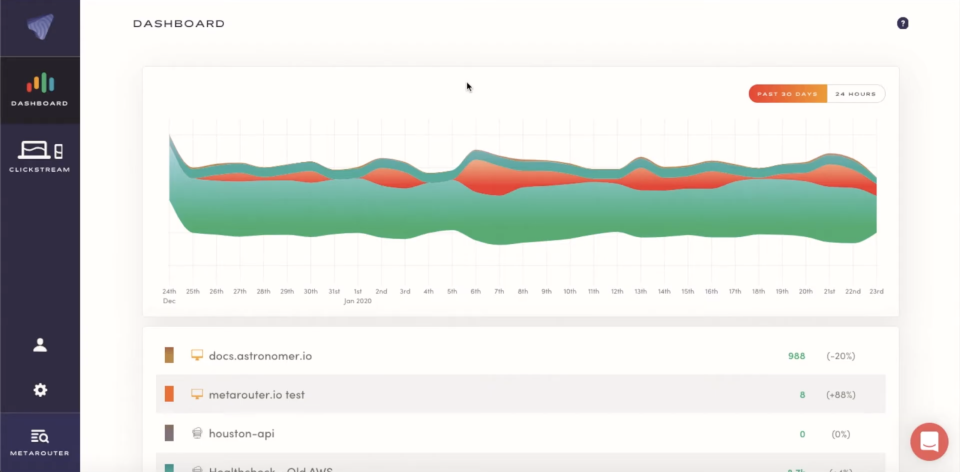The image size is (960, 472).
Task: Open the Clickstream section in sidebar
Action: [x=40, y=157]
